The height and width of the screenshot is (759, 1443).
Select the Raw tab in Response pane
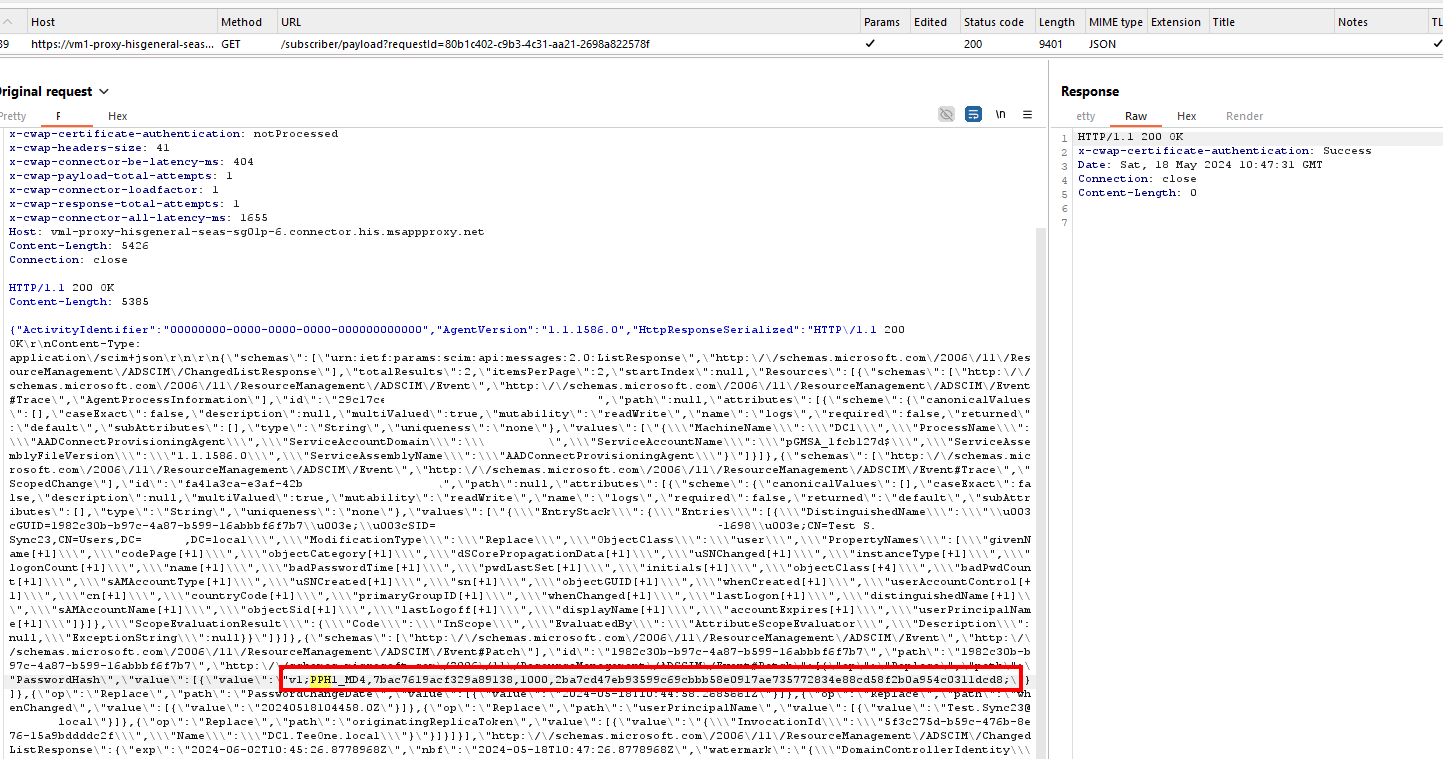pyautogui.click(x=1136, y=116)
